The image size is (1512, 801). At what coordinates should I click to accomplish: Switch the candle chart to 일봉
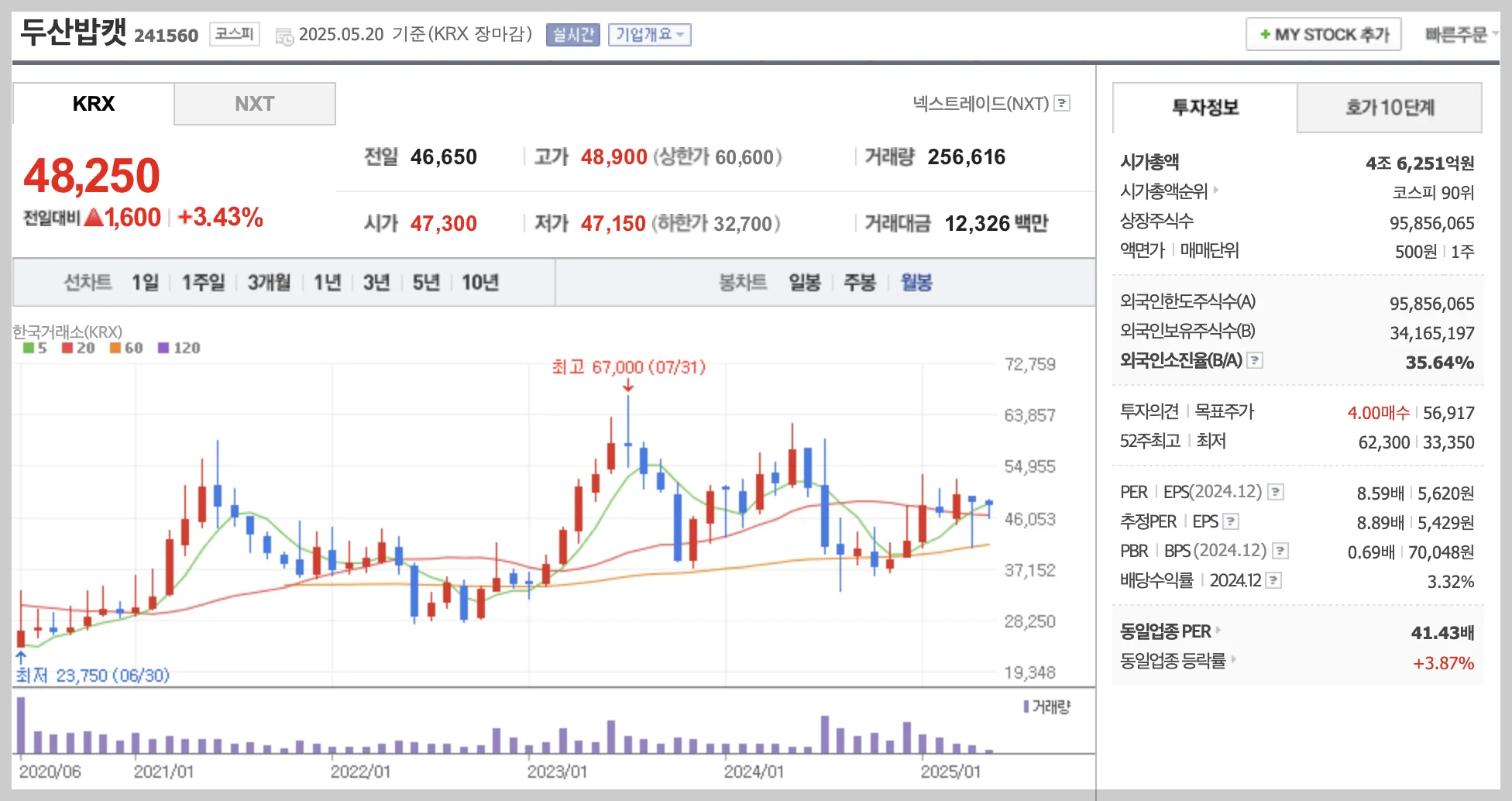coord(805,283)
